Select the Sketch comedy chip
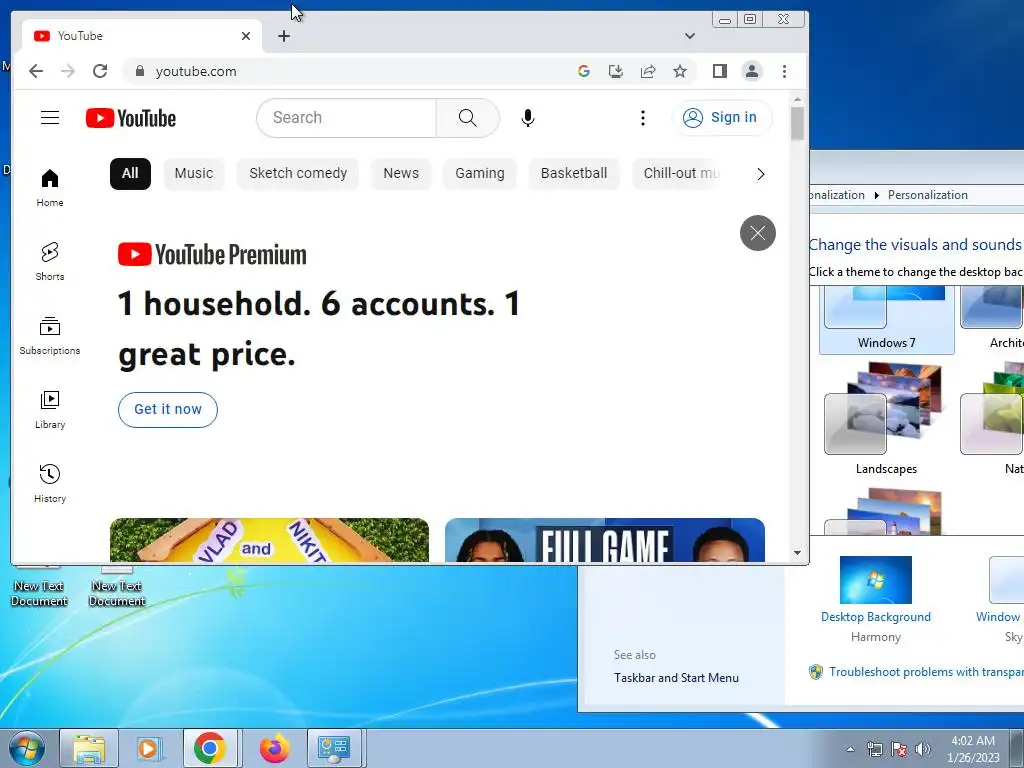This screenshot has height=768, width=1024. pos(298,174)
